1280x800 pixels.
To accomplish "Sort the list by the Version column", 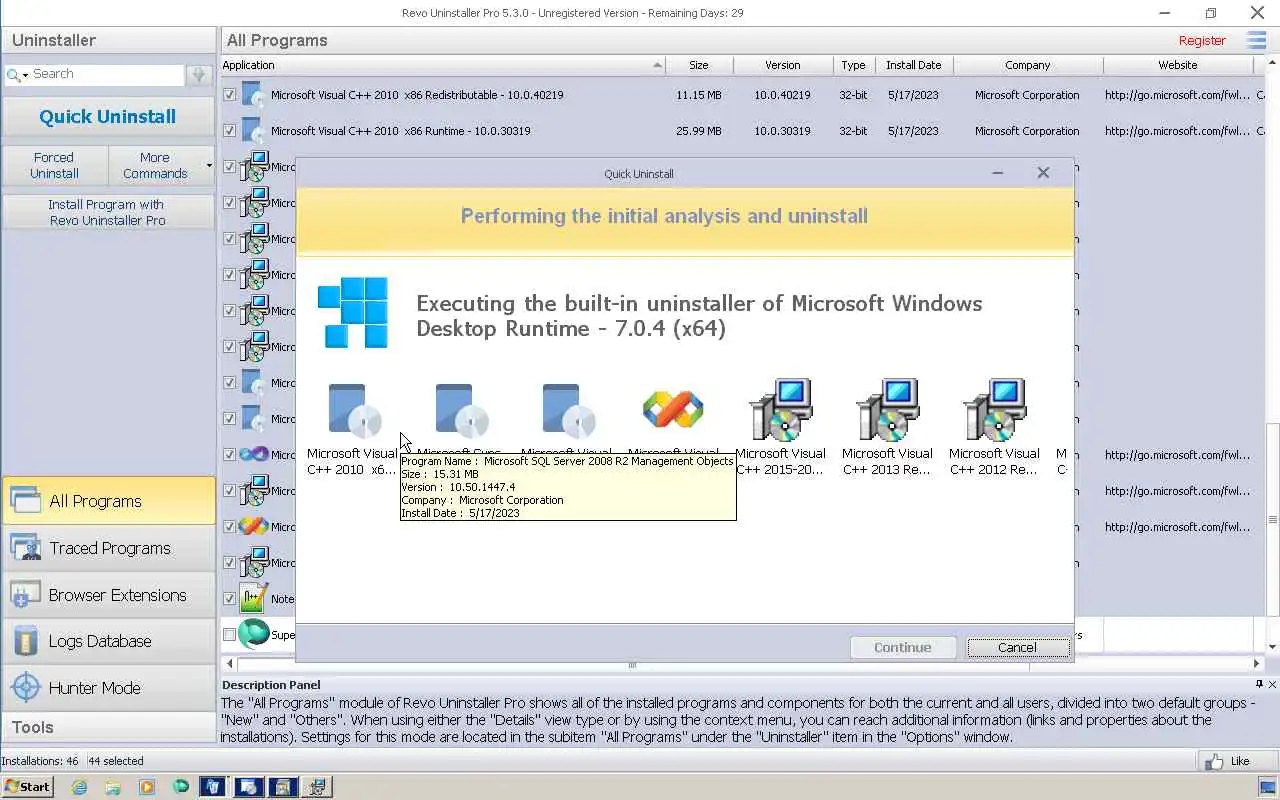I will (x=783, y=65).
